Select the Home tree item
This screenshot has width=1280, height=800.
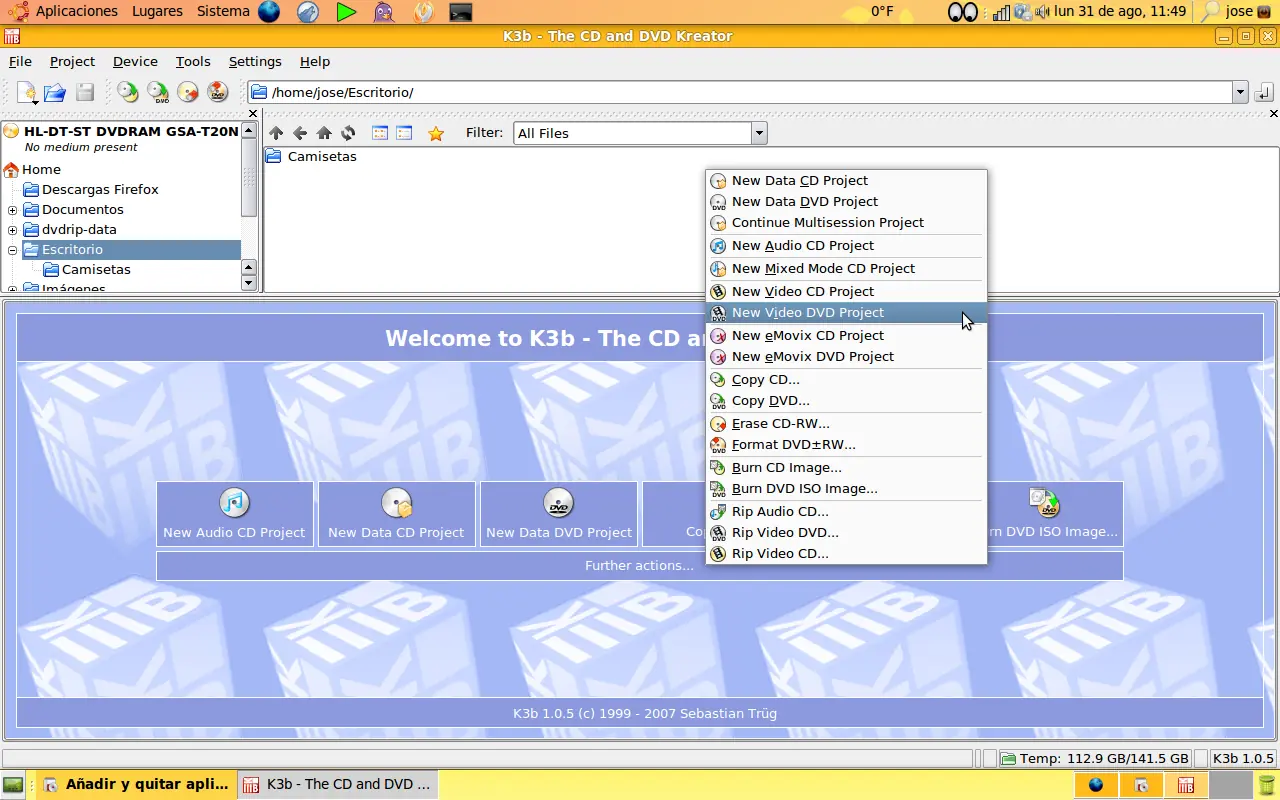point(41,170)
